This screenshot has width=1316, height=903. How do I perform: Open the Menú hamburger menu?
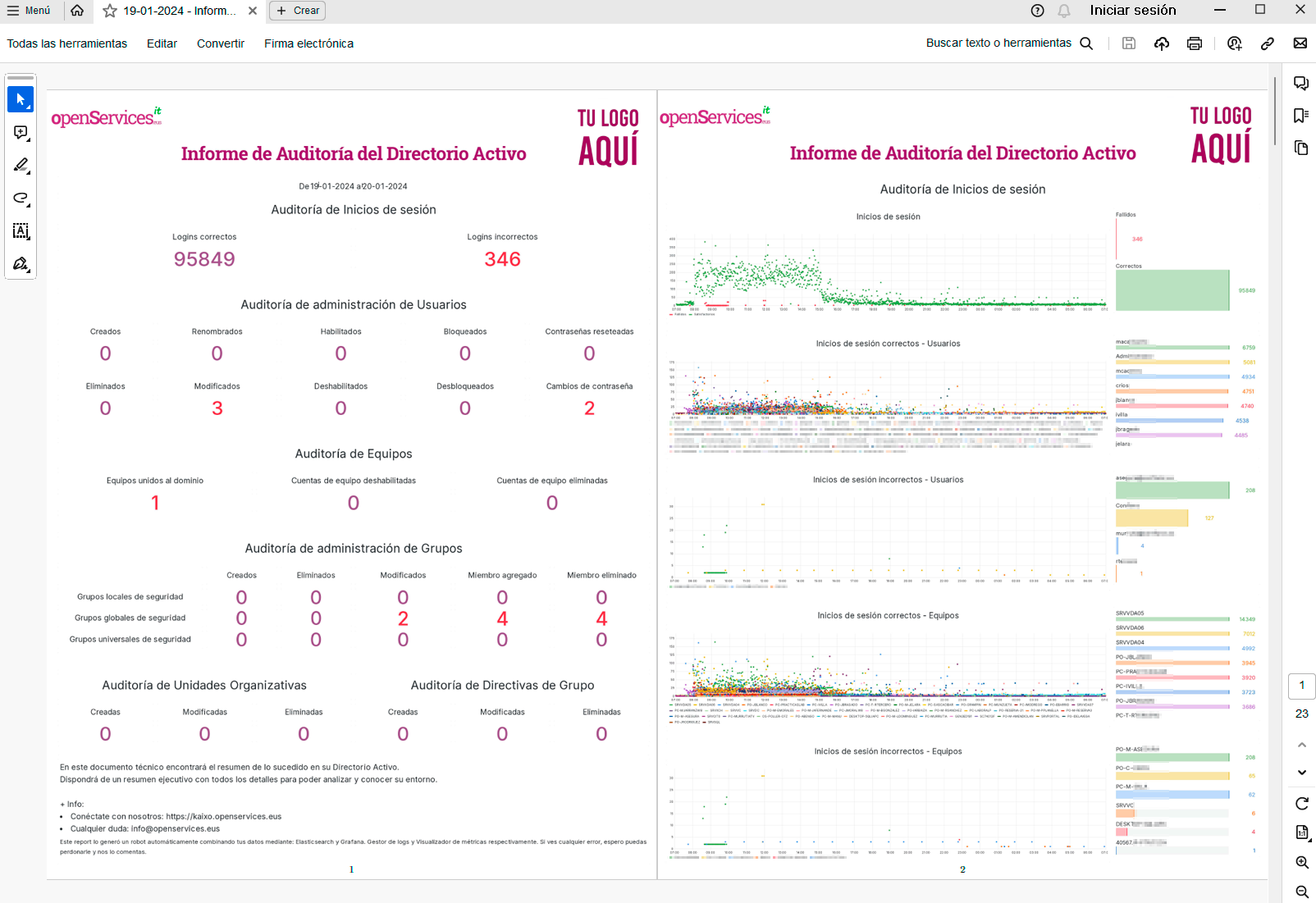coord(29,11)
